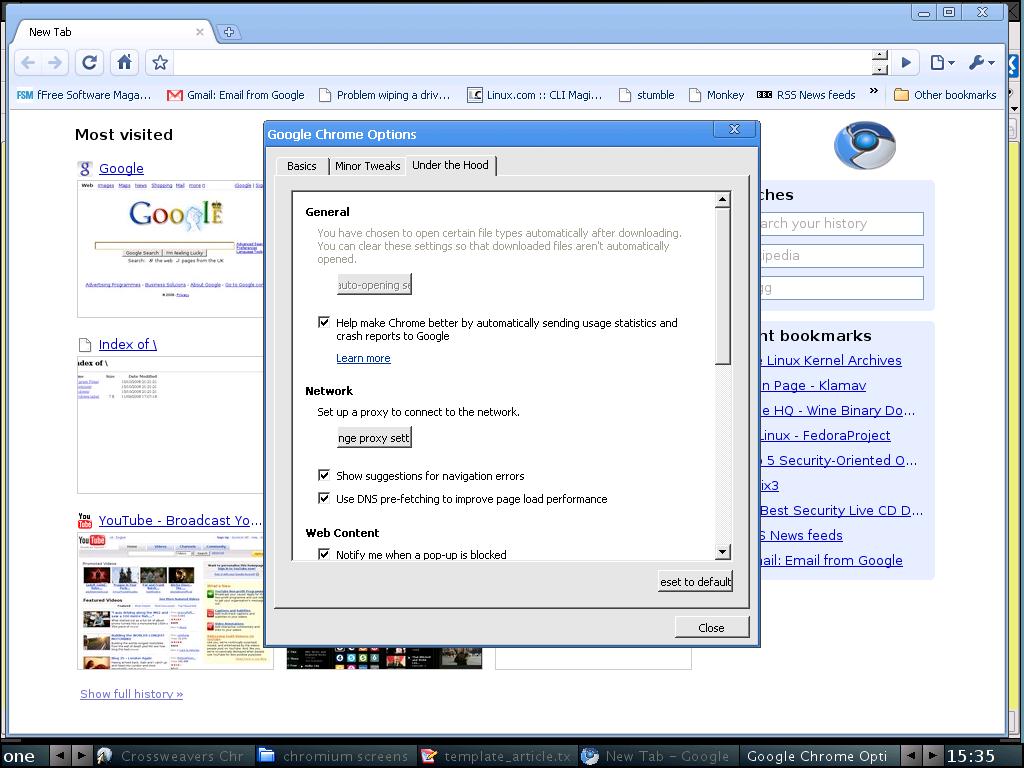Close the Google Chrome Options dialog with X
The height and width of the screenshot is (768, 1024).
(x=734, y=129)
